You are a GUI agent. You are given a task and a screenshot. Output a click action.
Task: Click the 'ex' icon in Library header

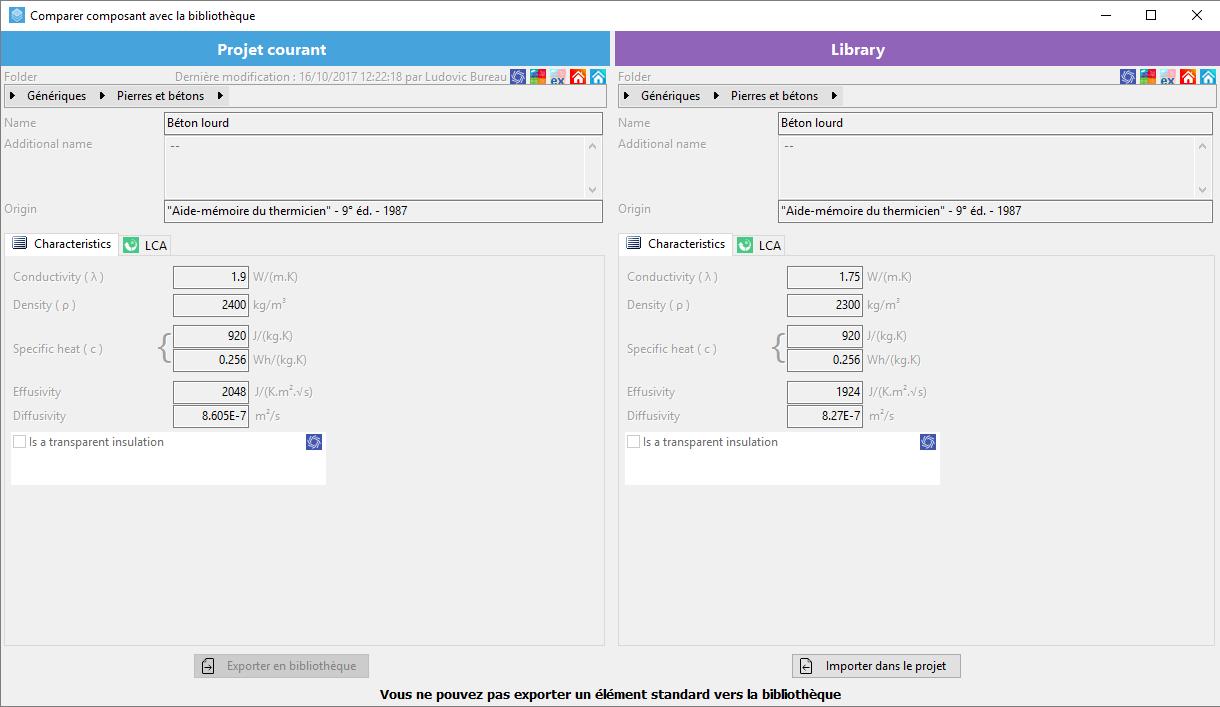point(1168,76)
